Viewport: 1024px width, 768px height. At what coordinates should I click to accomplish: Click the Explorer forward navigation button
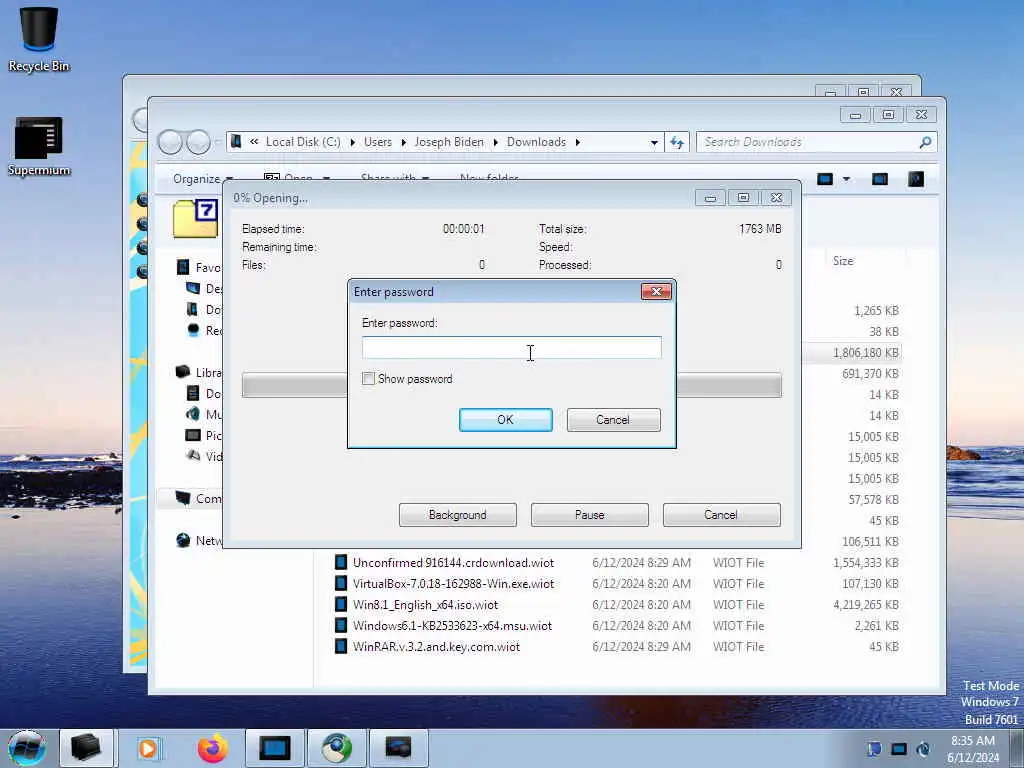199,142
